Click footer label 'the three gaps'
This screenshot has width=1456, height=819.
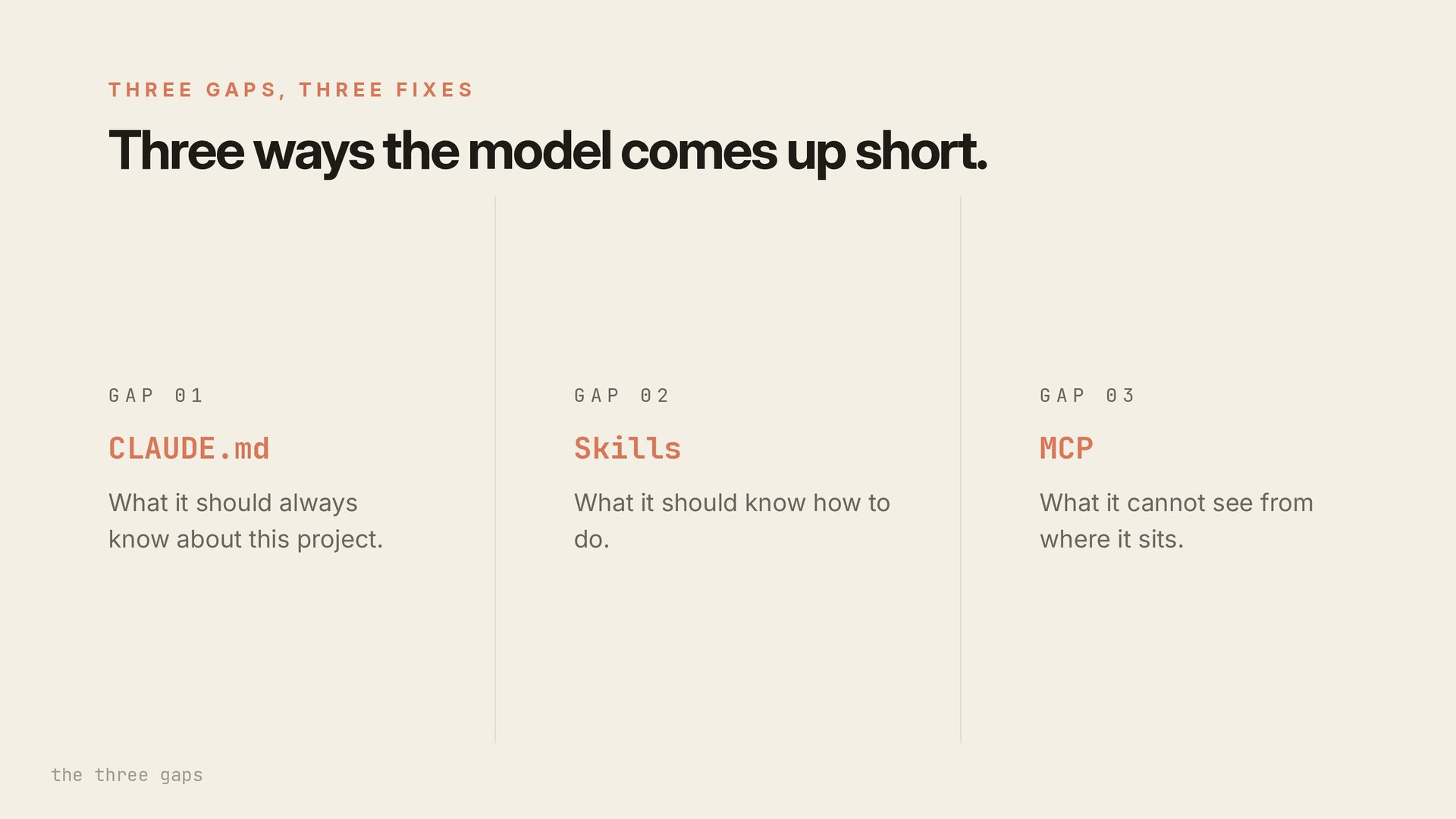(127, 775)
